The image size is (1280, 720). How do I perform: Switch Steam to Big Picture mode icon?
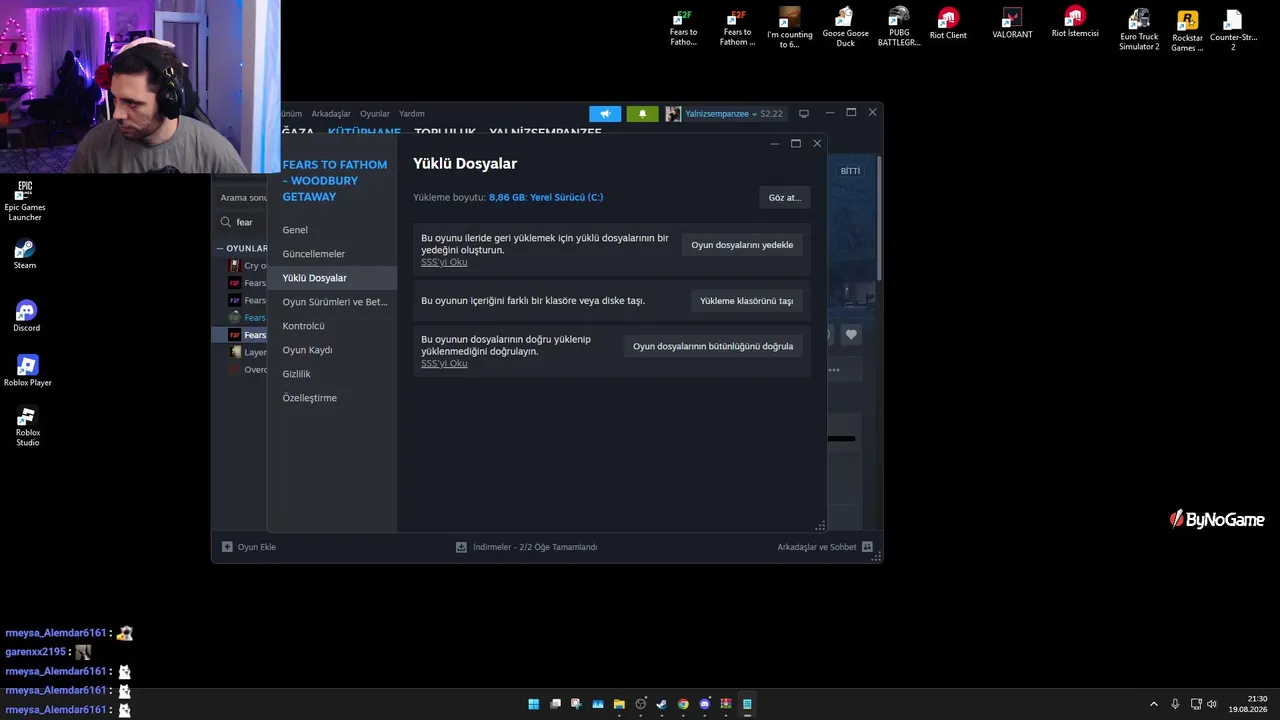(x=803, y=114)
